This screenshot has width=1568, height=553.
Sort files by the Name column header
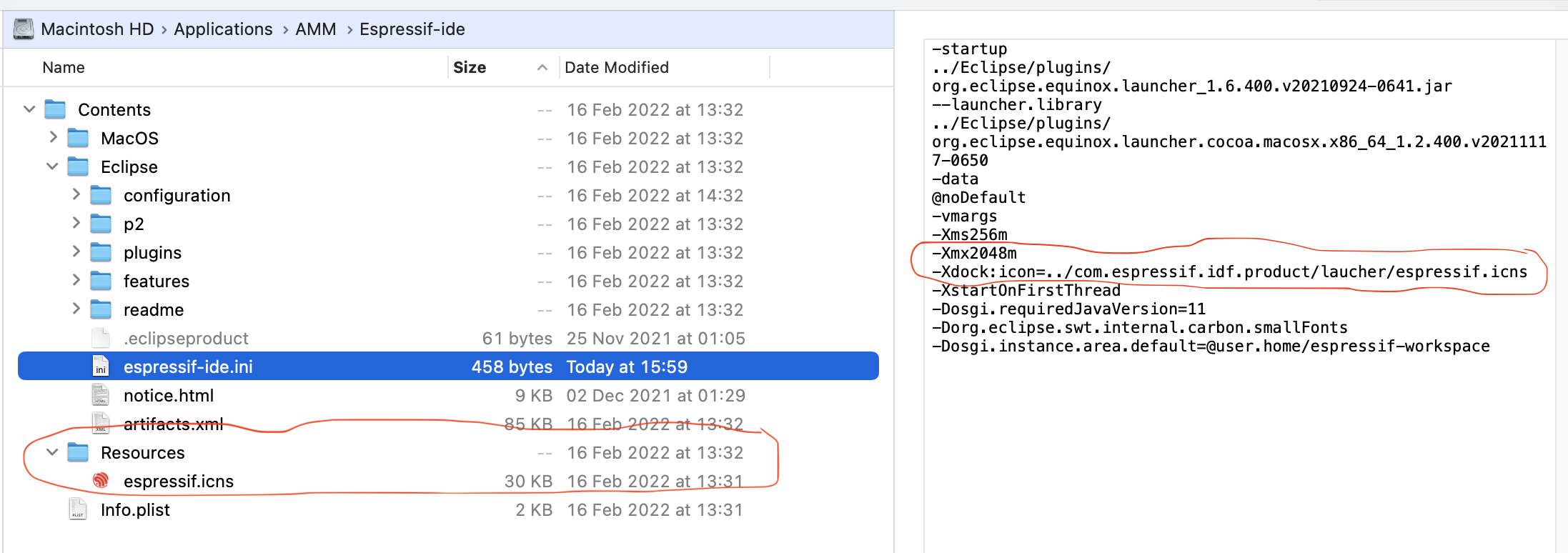63,67
